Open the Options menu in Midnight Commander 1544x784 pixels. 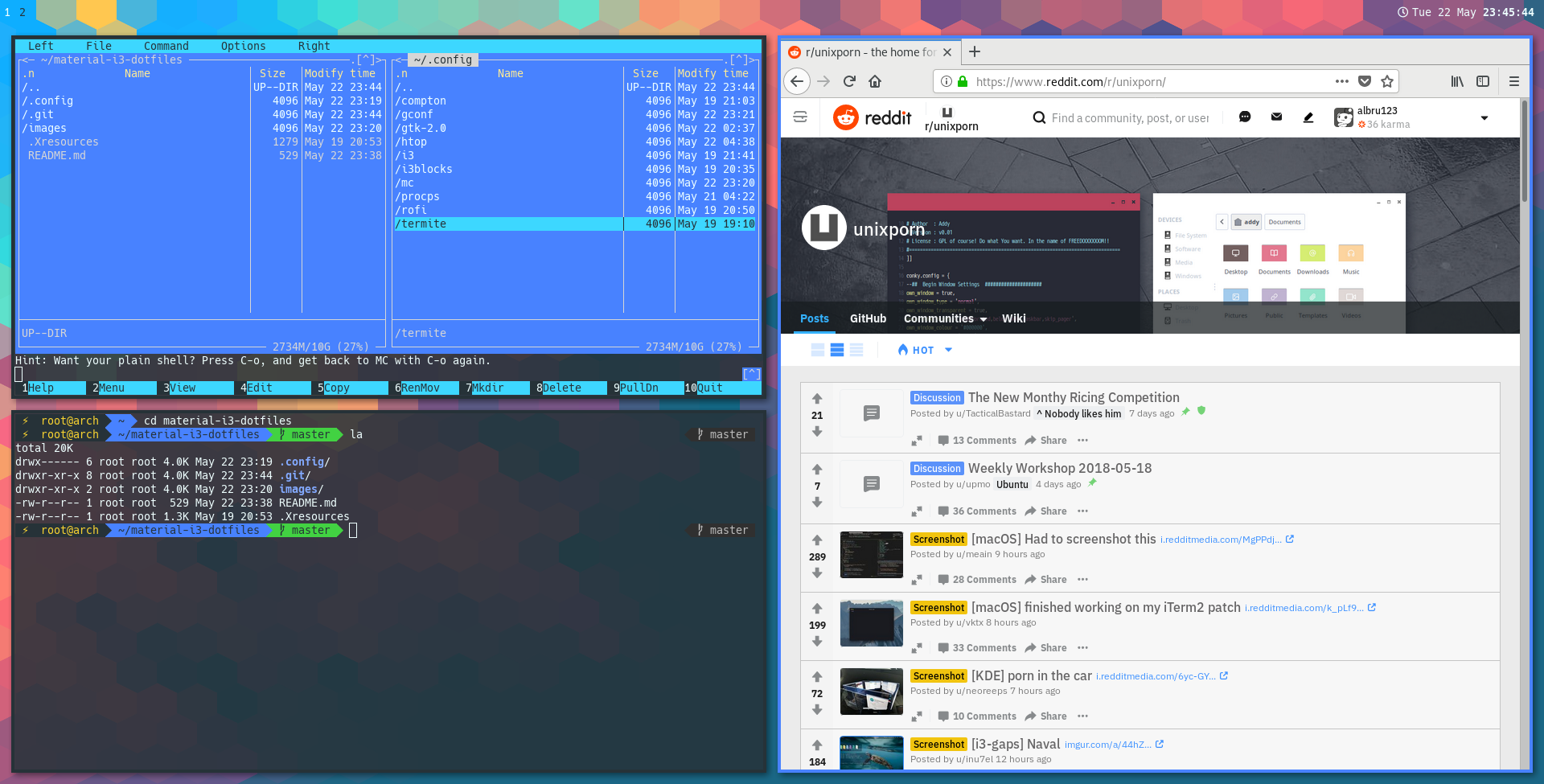pyautogui.click(x=244, y=46)
